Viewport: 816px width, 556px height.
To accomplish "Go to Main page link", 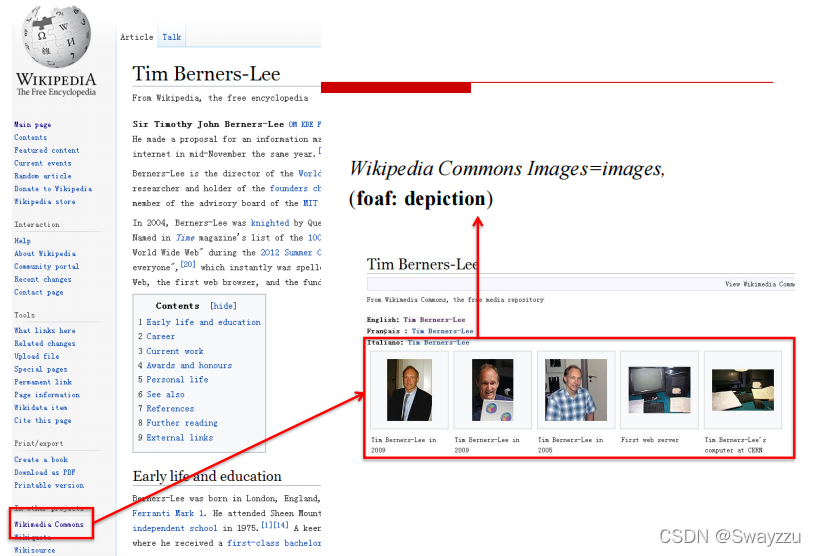I will [32, 124].
